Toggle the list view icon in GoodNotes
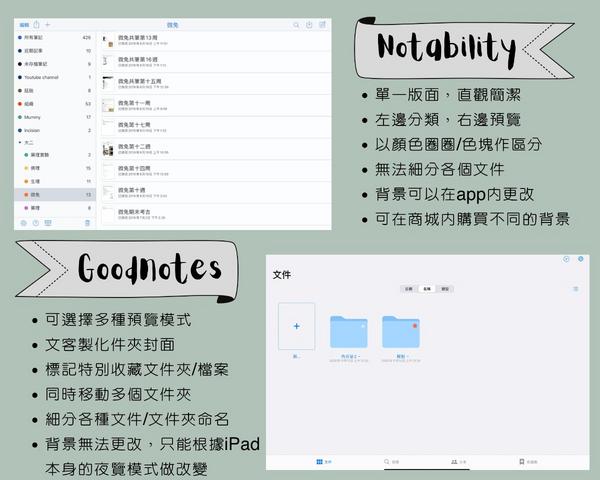Image resolution: width=600 pixels, height=480 pixels. (575, 288)
